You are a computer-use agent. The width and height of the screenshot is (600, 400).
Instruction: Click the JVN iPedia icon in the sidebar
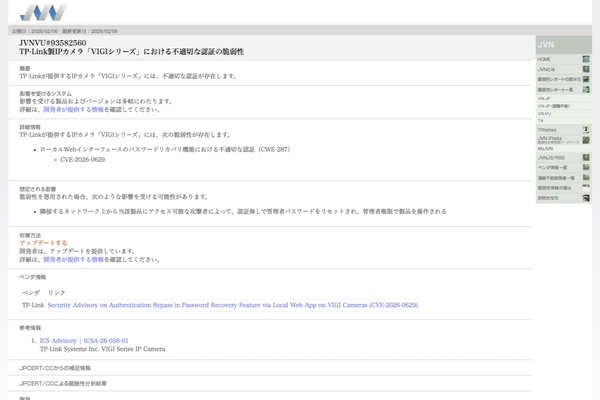(x=586, y=140)
